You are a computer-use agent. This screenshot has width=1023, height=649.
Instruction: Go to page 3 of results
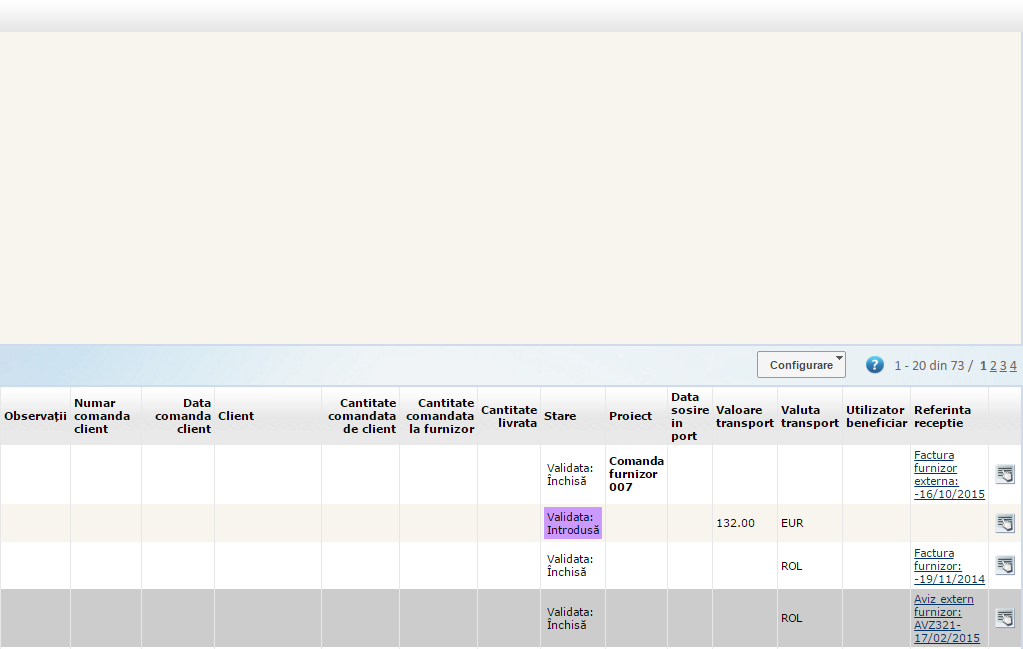click(x=1003, y=366)
